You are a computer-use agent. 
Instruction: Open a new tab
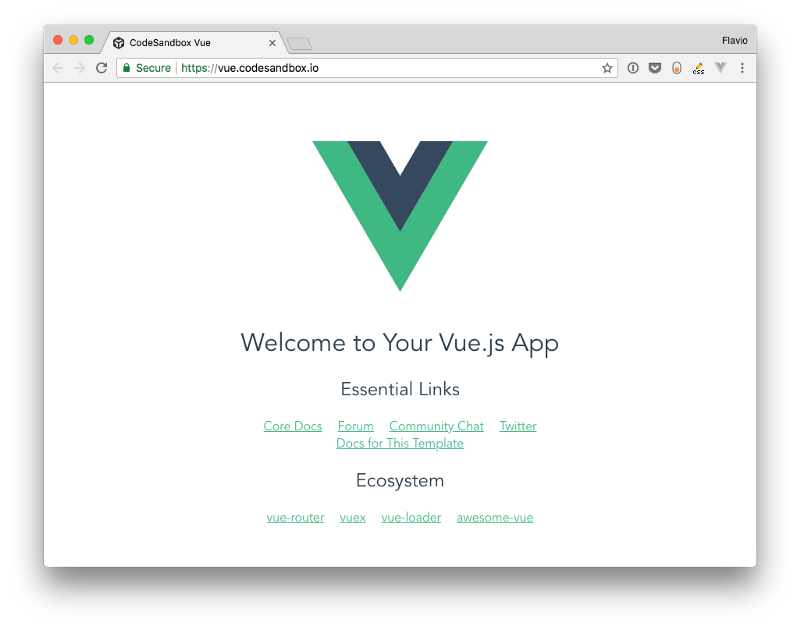(x=299, y=44)
